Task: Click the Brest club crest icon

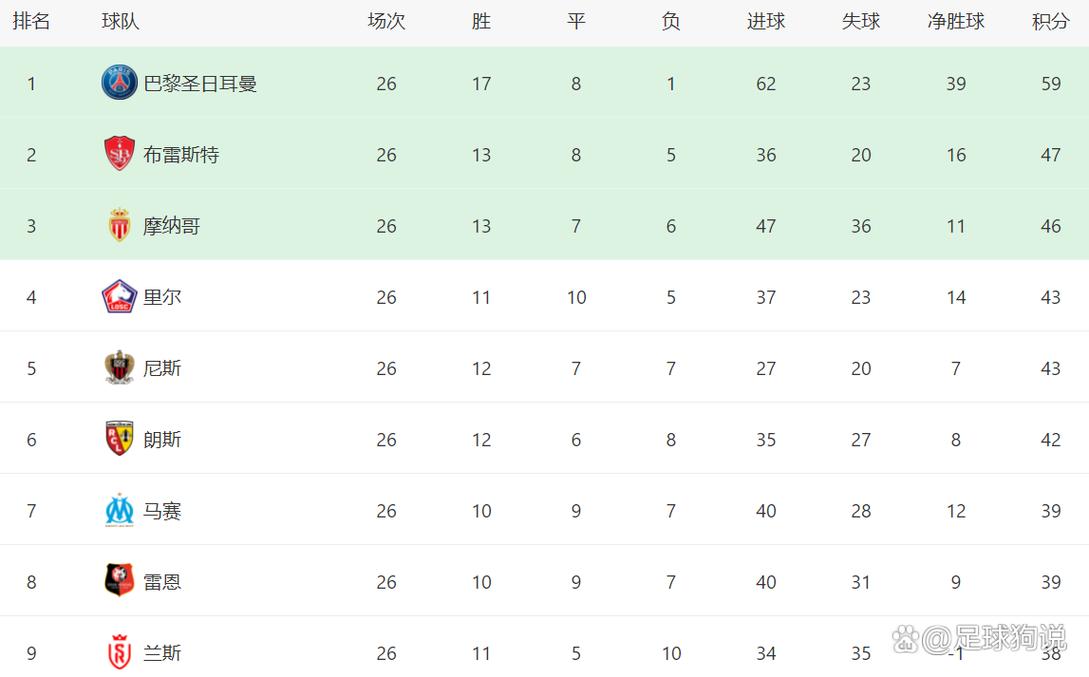Action: pos(119,153)
